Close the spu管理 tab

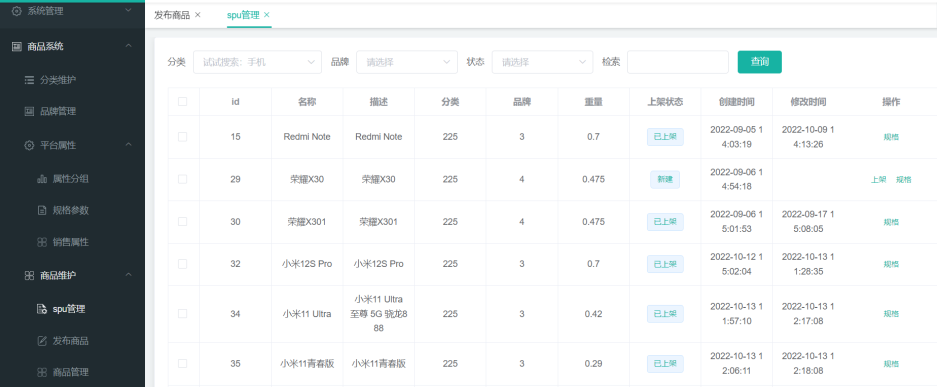click(x=267, y=15)
